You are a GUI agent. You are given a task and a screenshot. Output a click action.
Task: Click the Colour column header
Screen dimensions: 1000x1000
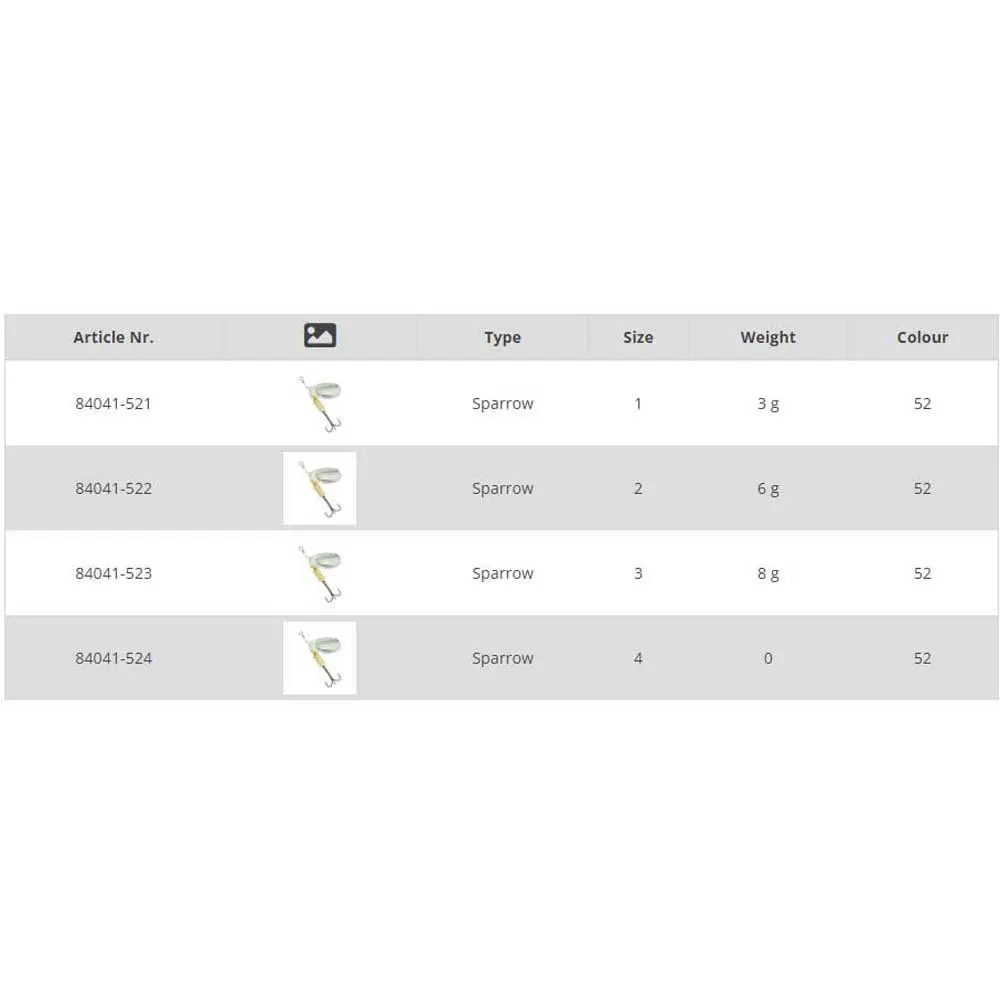click(x=922, y=337)
